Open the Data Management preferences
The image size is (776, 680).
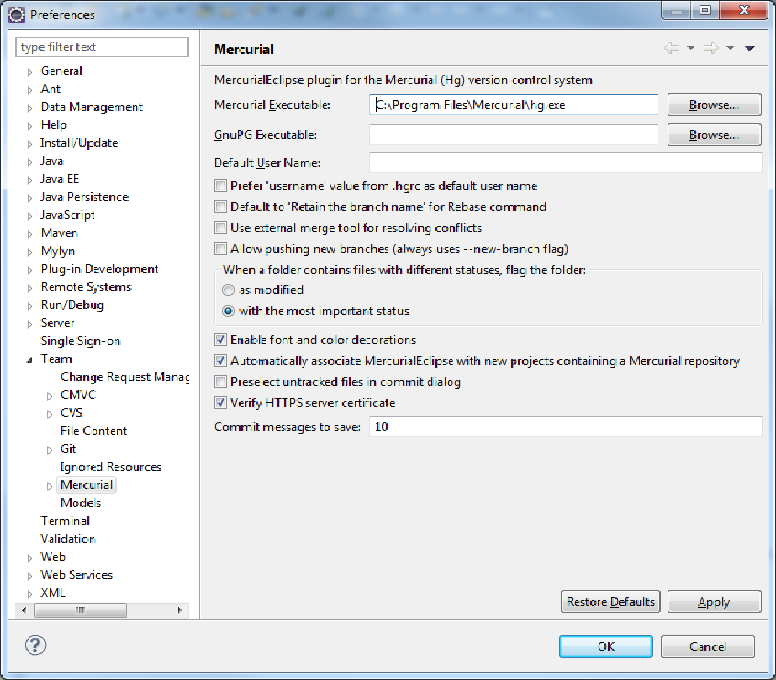(x=92, y=107)
